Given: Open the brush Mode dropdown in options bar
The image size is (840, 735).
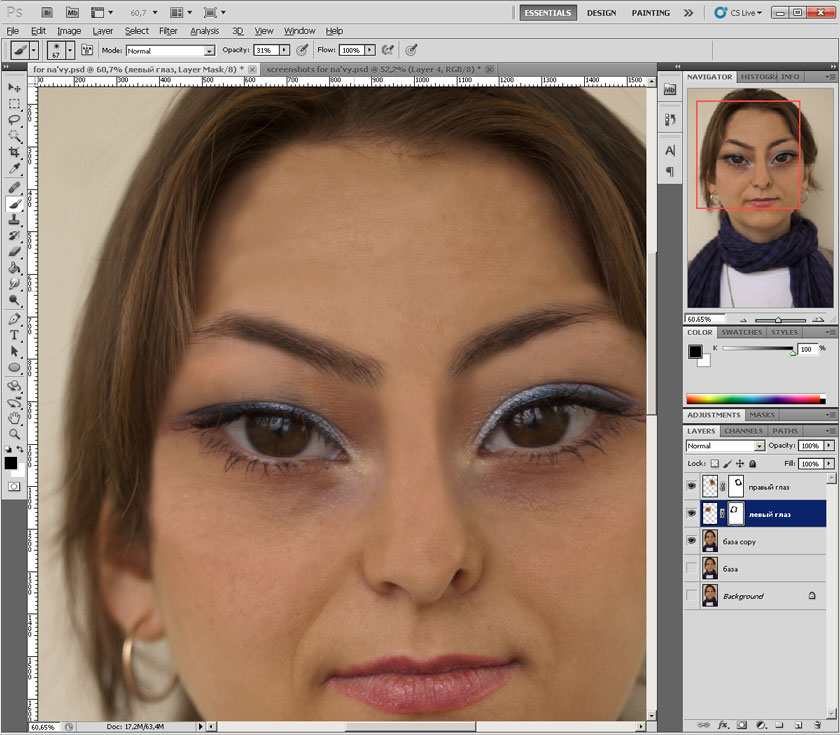Looking at the screenshot, I should [170, 49].
